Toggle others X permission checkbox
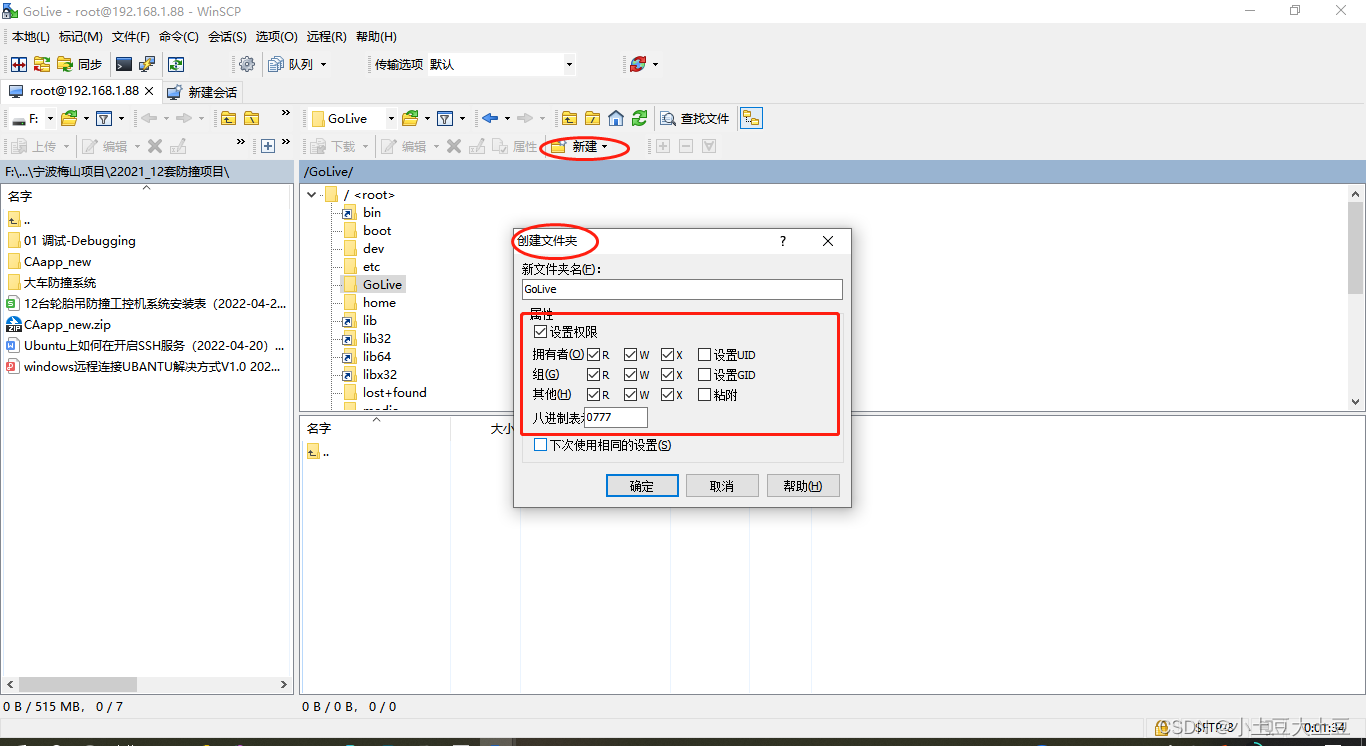The image size is (1366, 746). [x=668, y=394]
